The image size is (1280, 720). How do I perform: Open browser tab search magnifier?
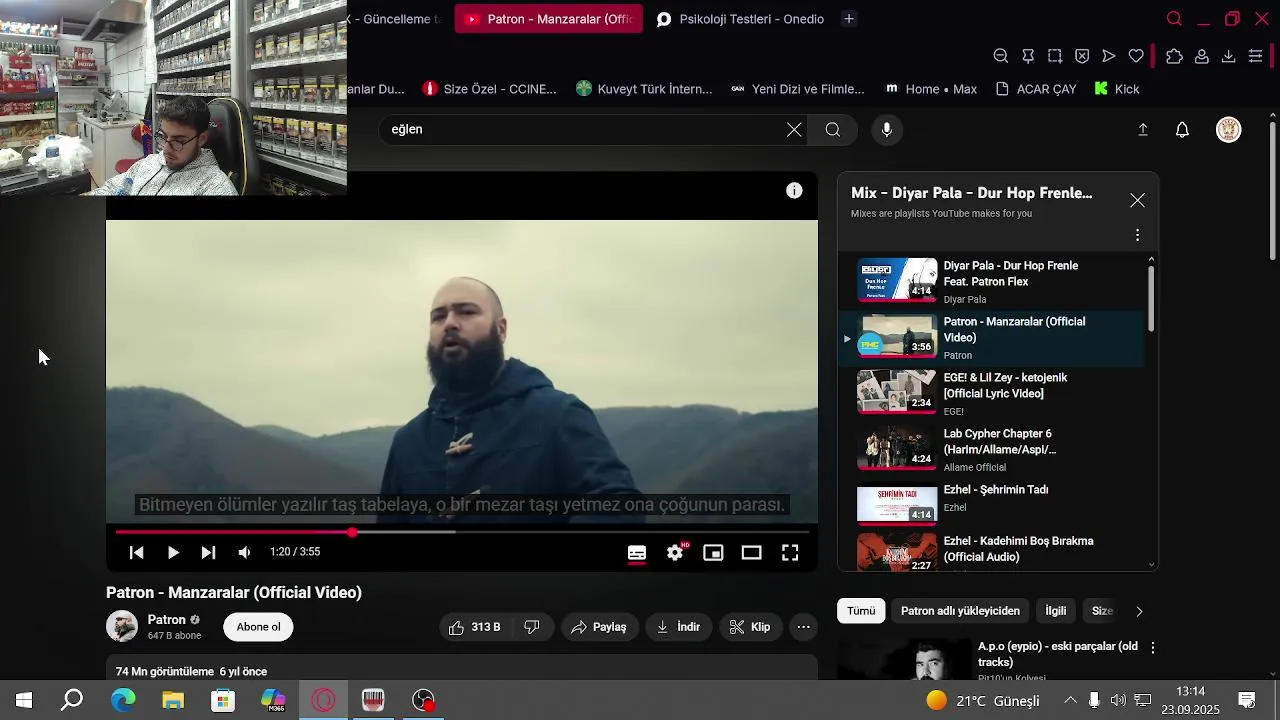pos(1175,19)
